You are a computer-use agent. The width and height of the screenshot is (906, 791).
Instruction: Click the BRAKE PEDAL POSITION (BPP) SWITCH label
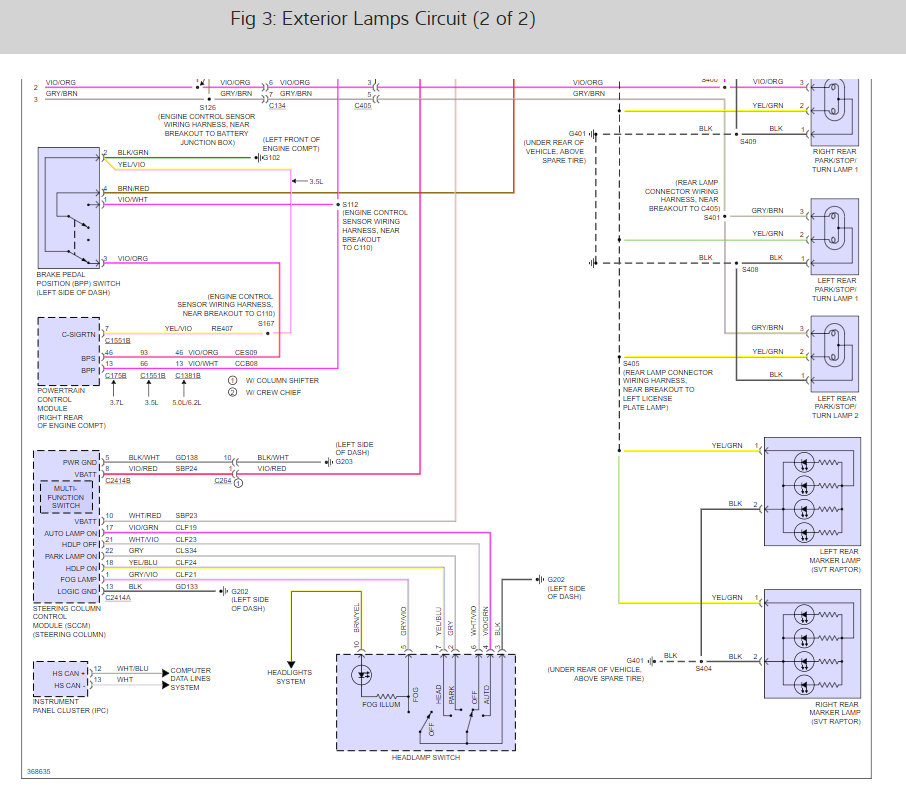pos(79,284)
